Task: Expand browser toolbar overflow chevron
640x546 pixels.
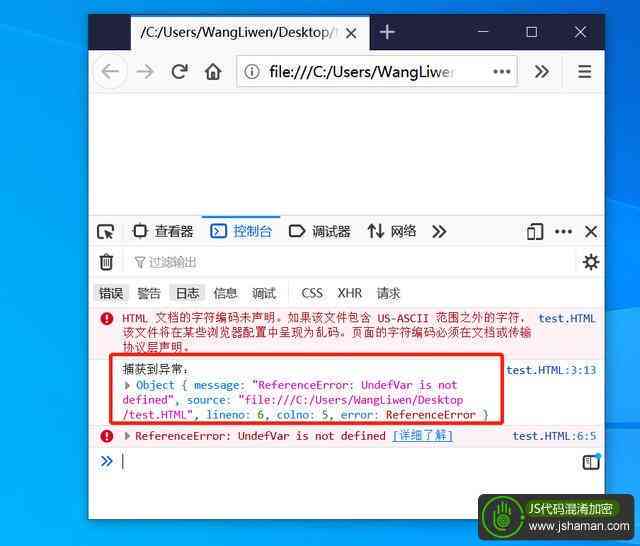Action: [542, 72]
